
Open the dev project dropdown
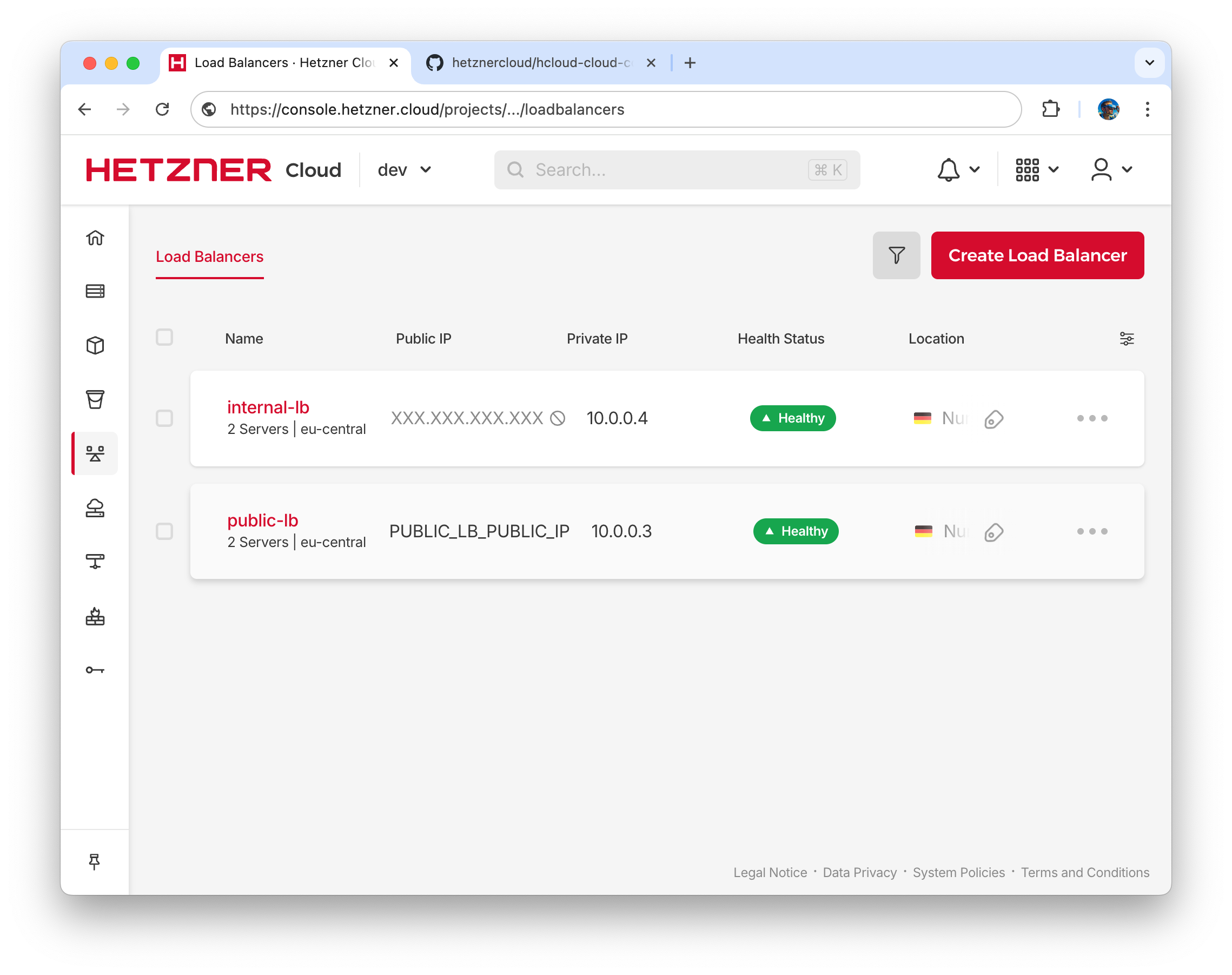click(x=403, y=169)
